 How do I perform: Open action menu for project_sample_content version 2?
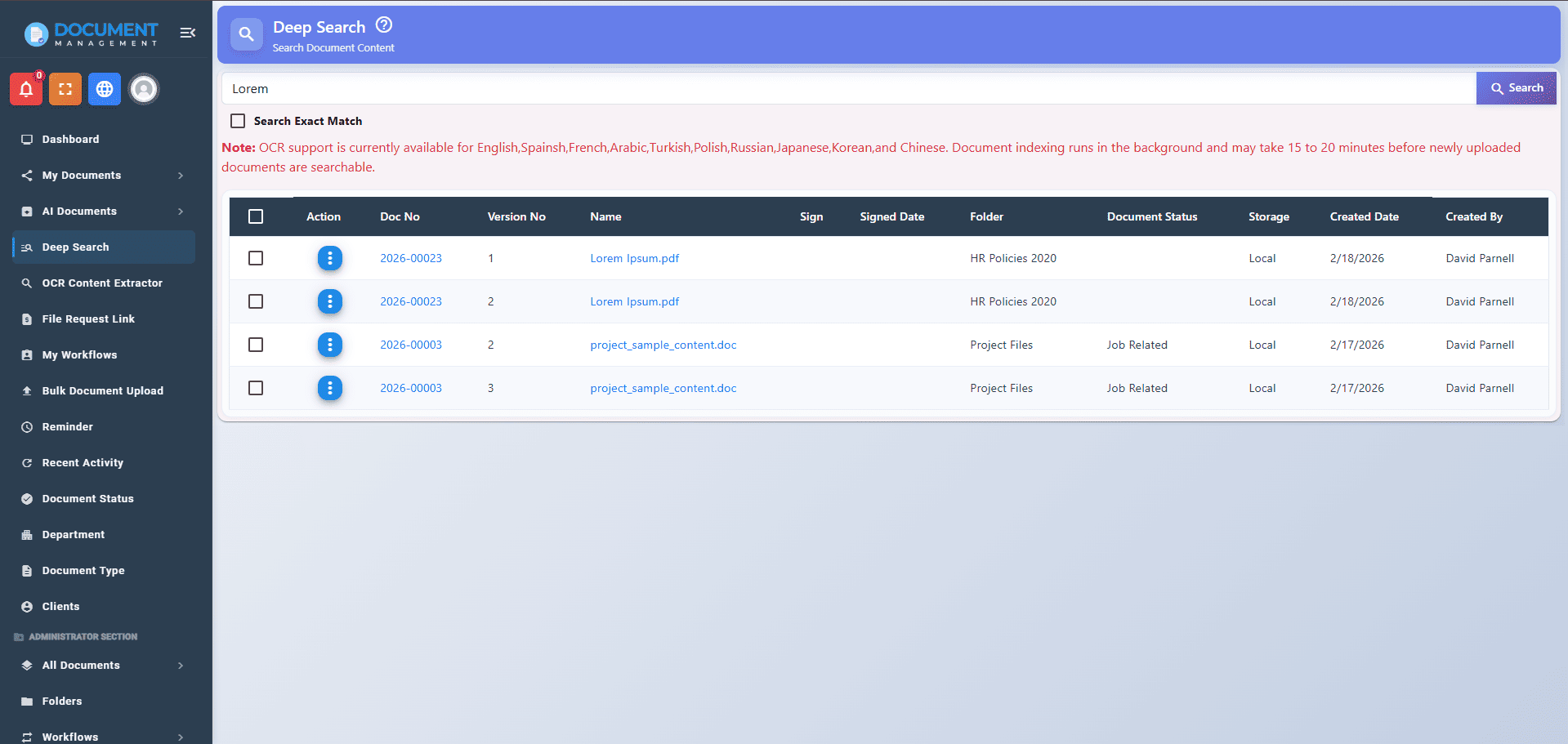point(330,345)
